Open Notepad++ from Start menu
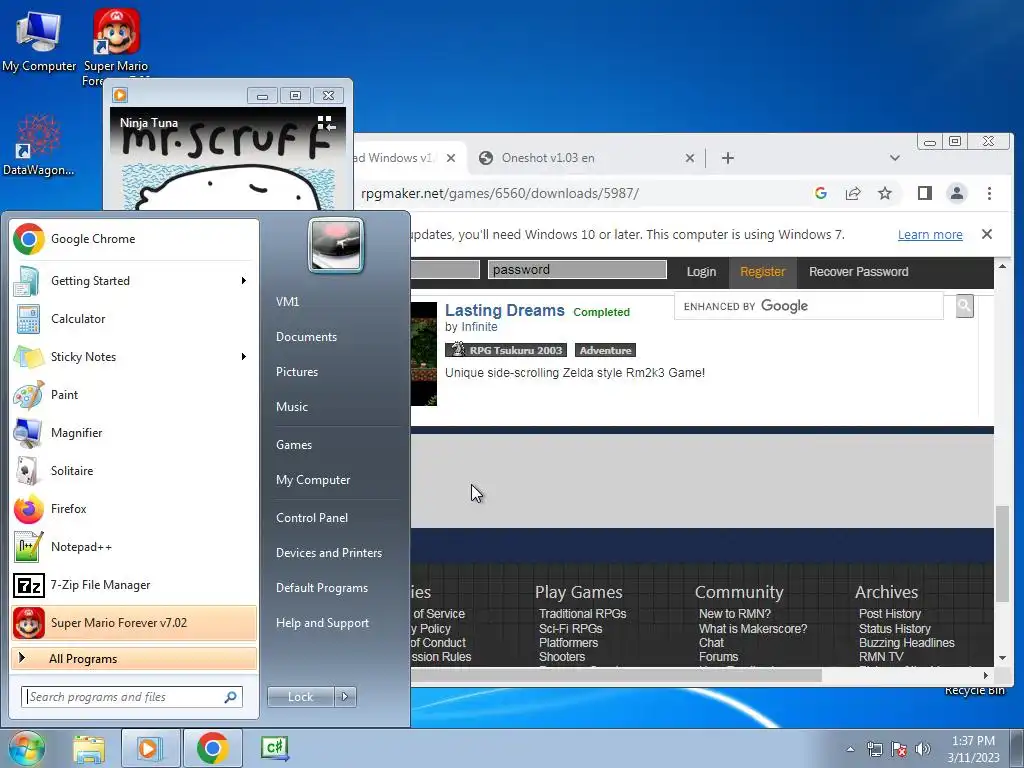 pos(134,547)
